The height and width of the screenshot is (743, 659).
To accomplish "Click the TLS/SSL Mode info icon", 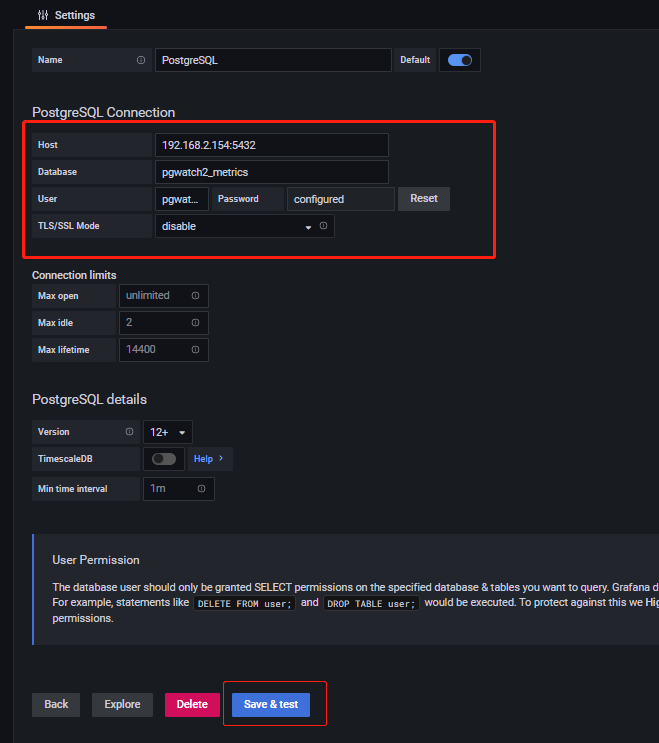I will coord(323,226).
